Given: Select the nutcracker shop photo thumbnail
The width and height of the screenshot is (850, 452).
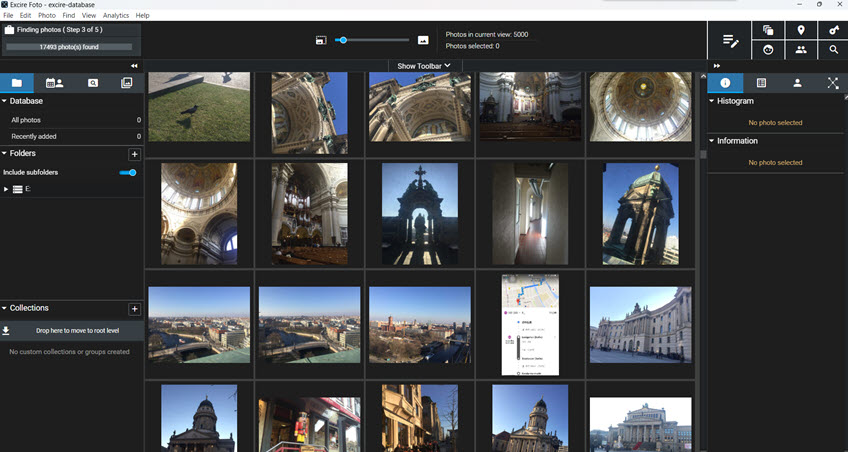Looking at the screenshot, I should coord(310,424).
